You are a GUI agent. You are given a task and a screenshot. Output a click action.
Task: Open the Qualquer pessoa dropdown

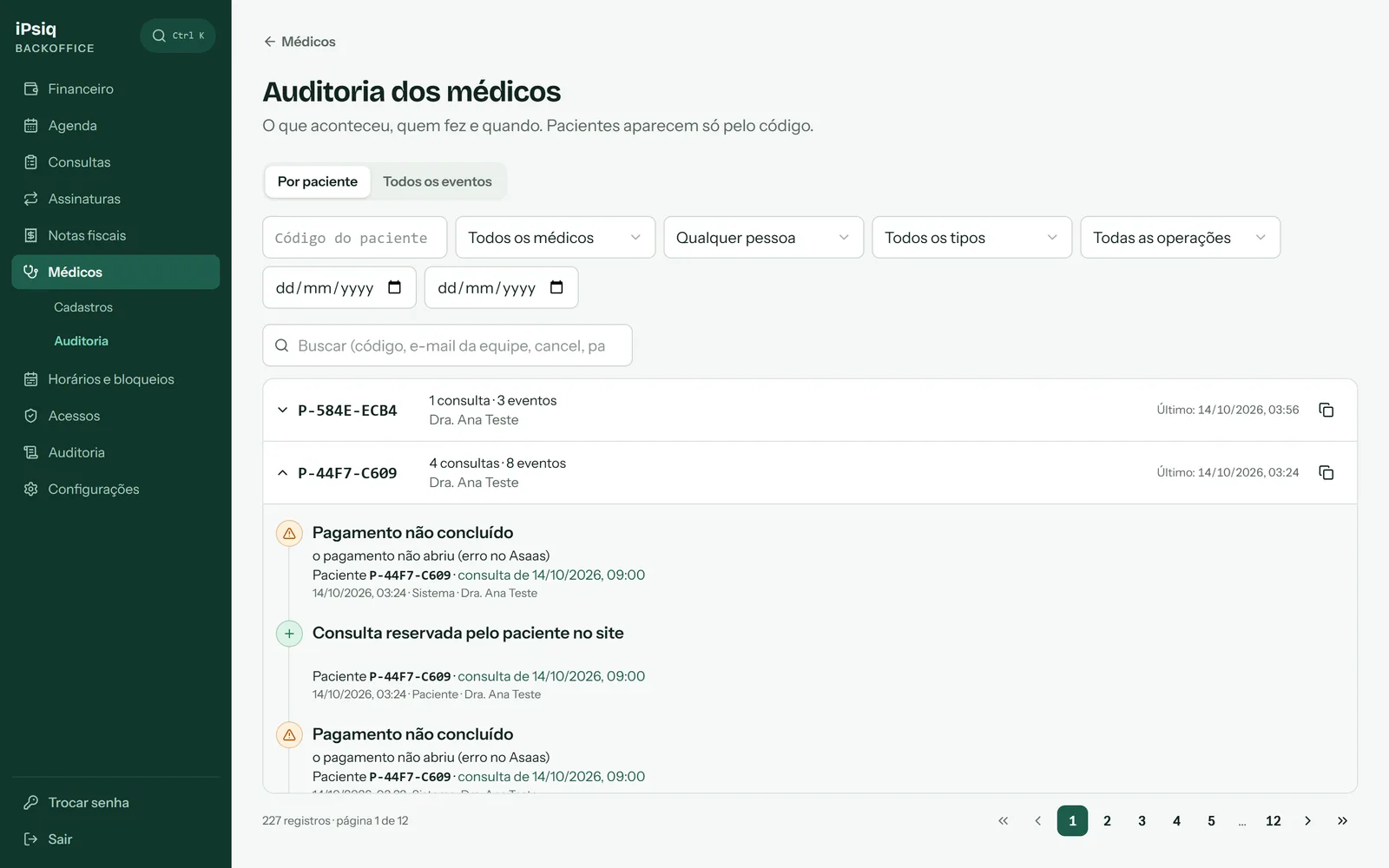pyautogui.click(x=764, y=237)
